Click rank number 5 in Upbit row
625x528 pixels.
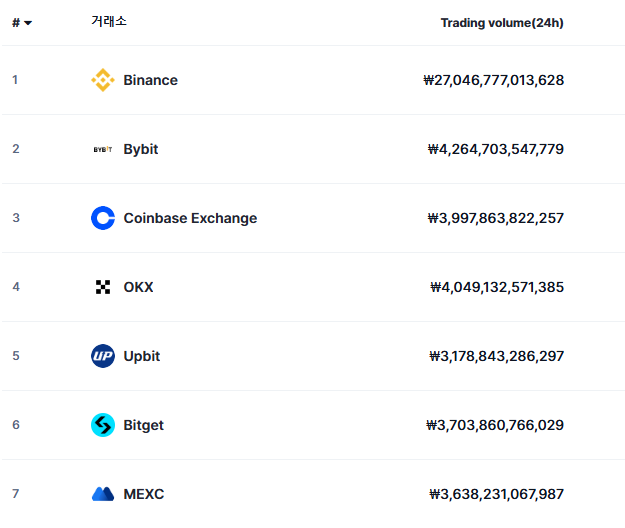[x=16, y=355]
